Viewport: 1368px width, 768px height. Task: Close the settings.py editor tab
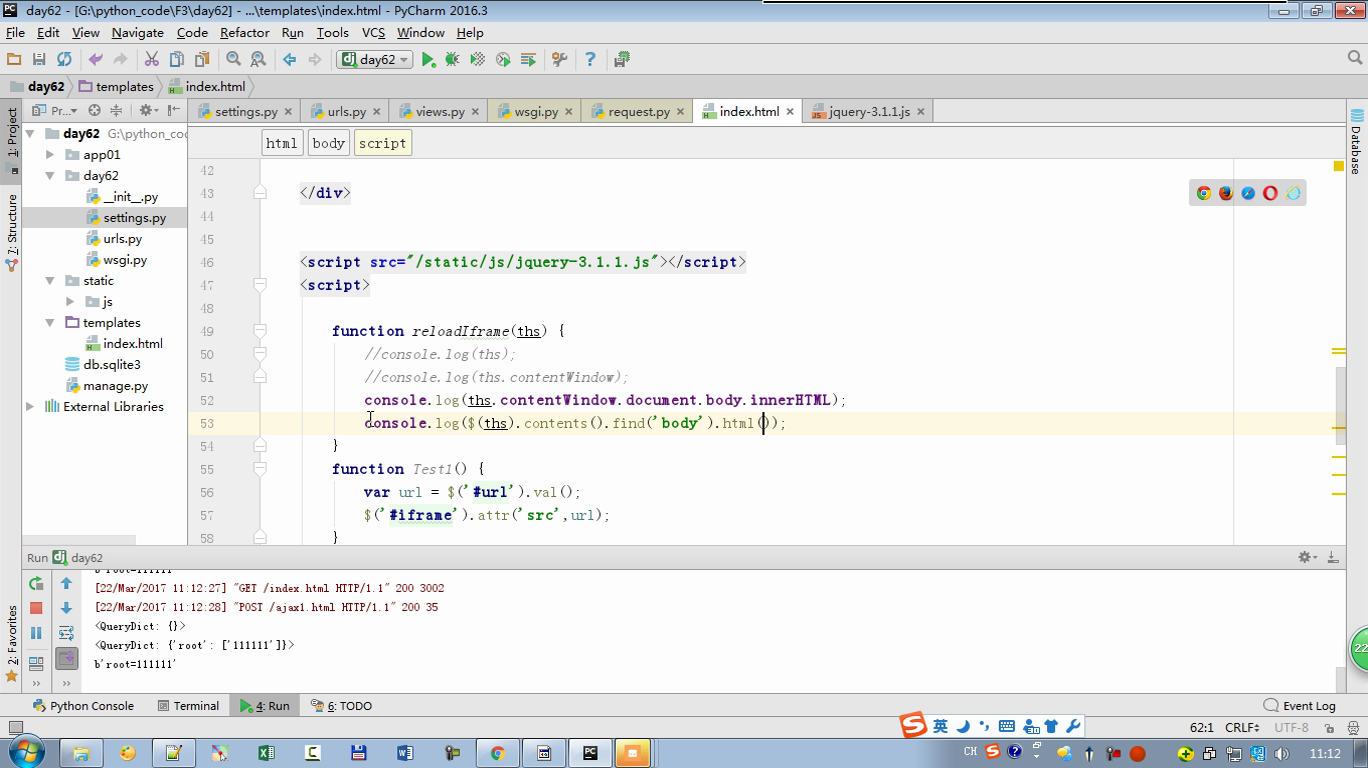288,112
